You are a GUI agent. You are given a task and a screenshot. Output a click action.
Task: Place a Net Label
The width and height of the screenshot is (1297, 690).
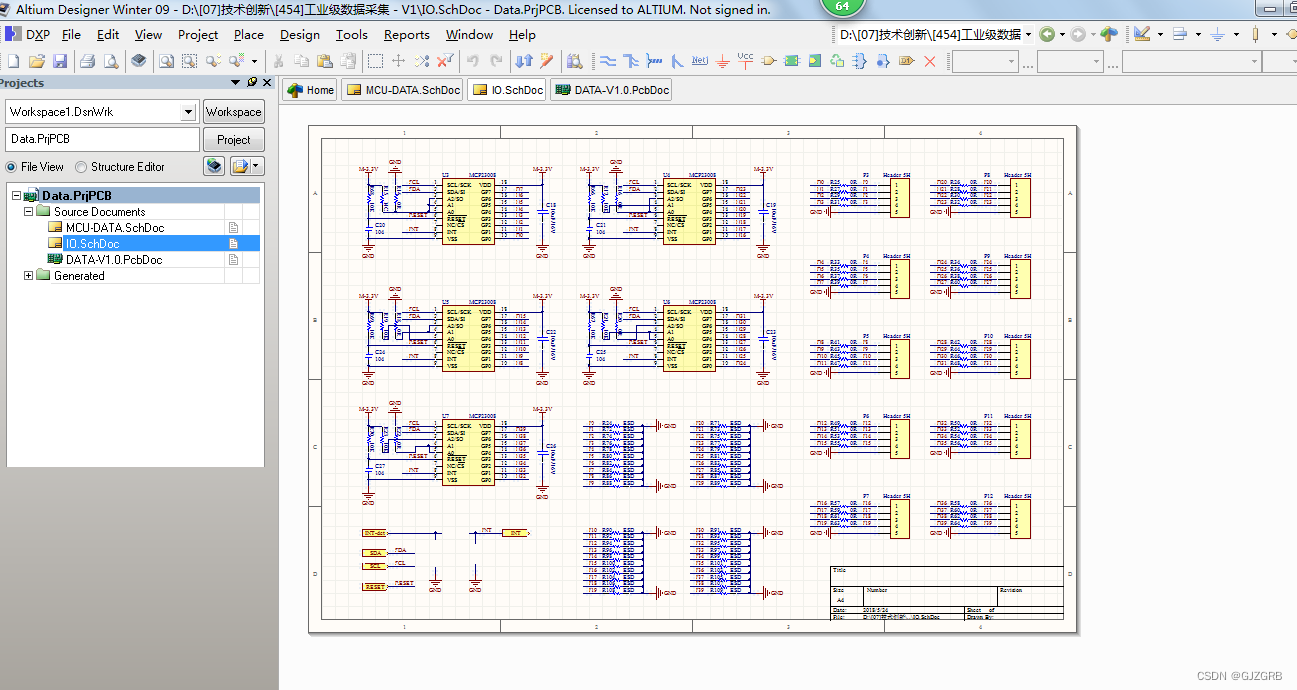701,61
